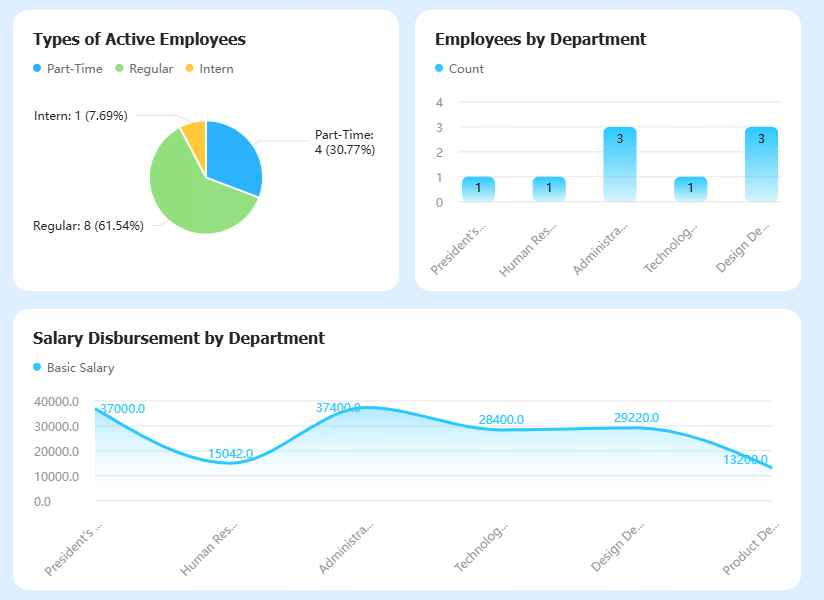Click the Salary Disbursement by Department title
Screen dimensions: 824x600
pyautogui.click(x=179, y=338)
